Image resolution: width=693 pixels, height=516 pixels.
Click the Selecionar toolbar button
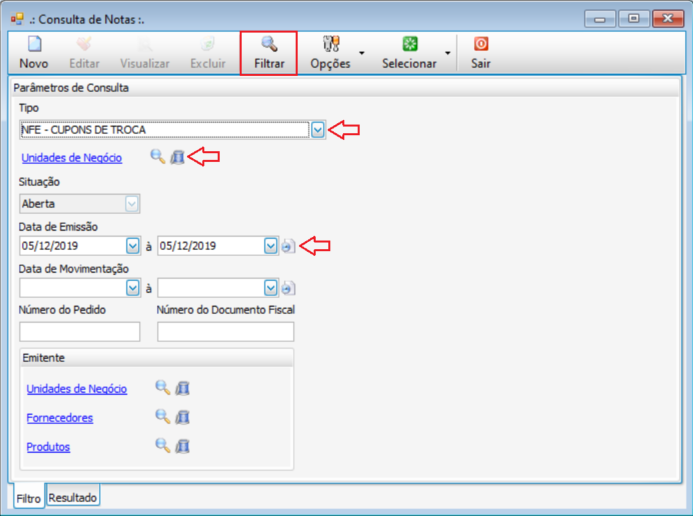pyautogui.click(x=409, y=53)
